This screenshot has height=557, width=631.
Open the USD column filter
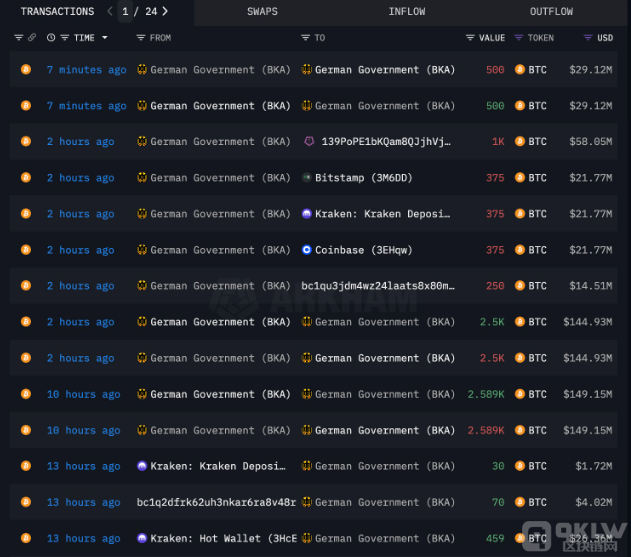pos(588,38)
